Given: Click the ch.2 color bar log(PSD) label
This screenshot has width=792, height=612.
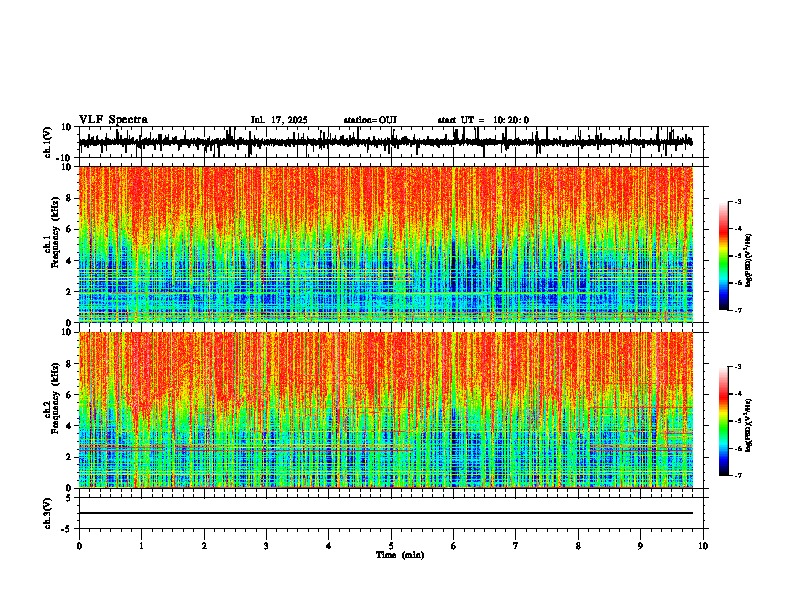Looking at the screenshot, I should click(x=749, y=425).
